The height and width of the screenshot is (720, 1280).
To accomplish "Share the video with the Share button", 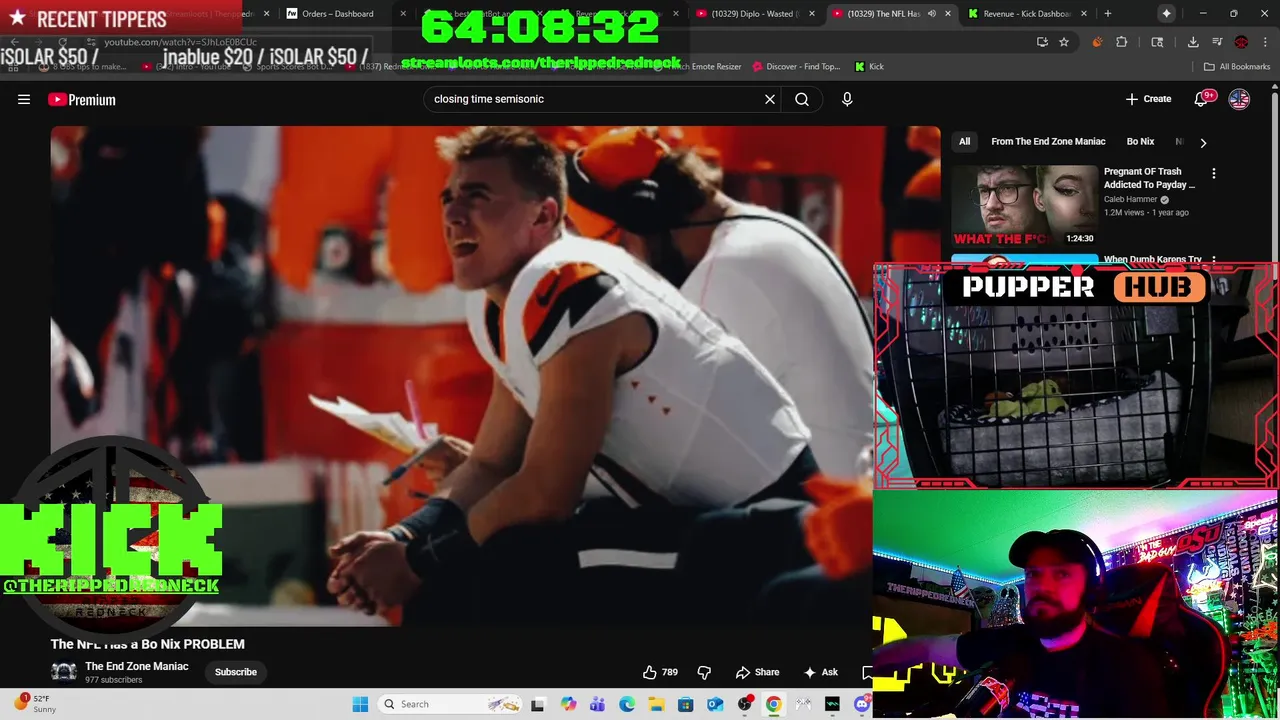I will click(x=757, y=672).
